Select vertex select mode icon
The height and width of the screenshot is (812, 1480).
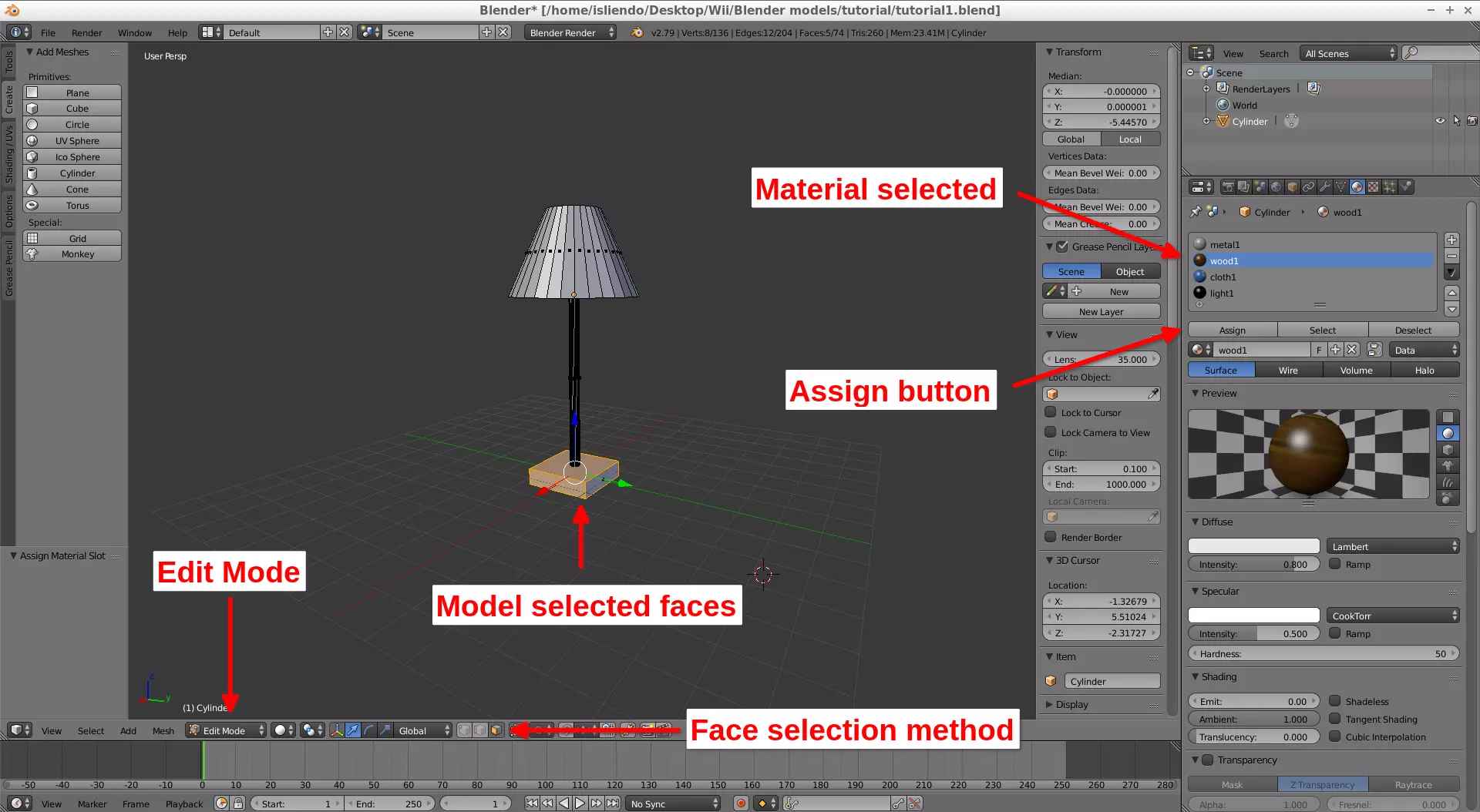pos(464,730)
